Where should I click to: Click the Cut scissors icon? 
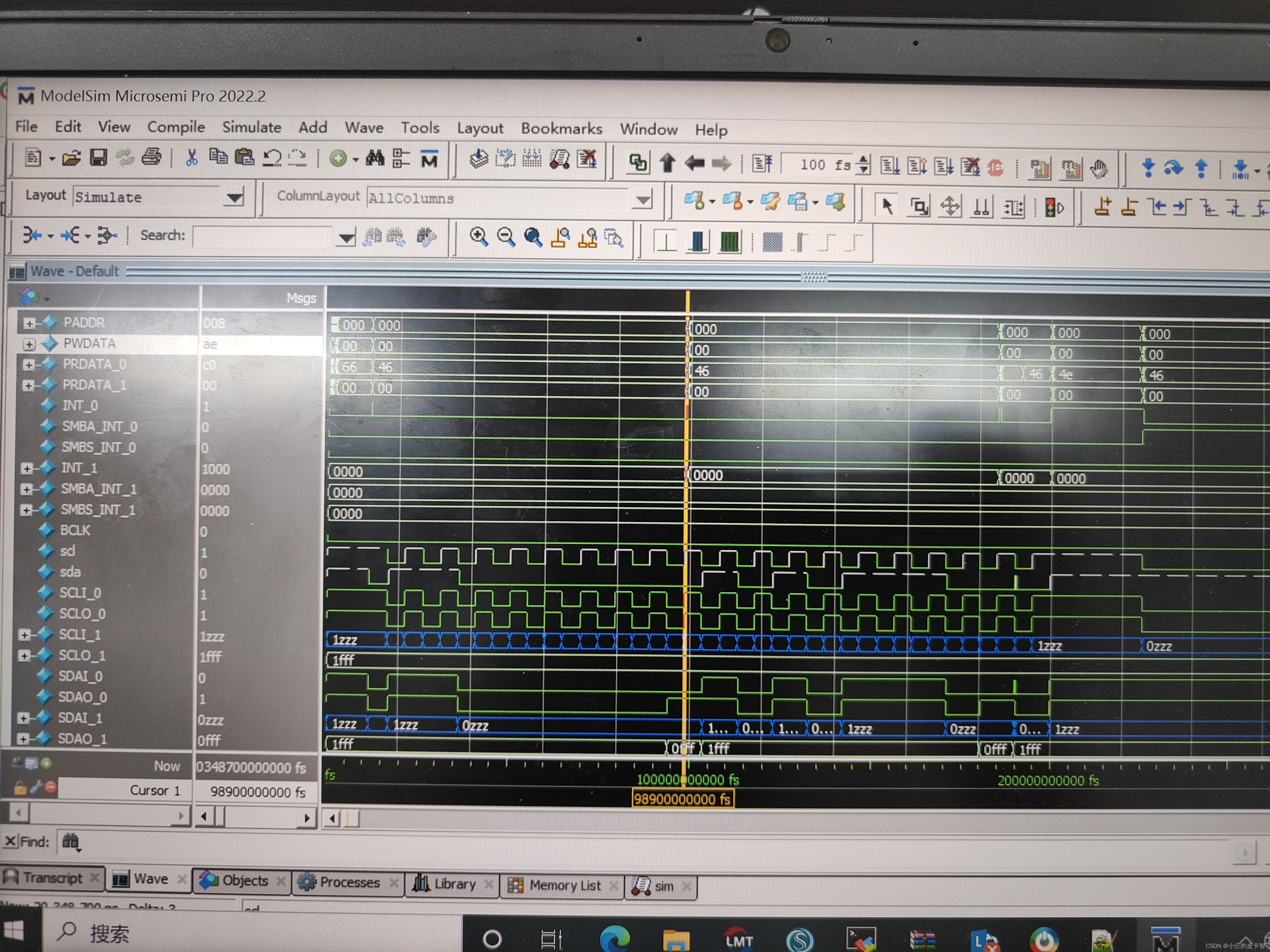192,157
